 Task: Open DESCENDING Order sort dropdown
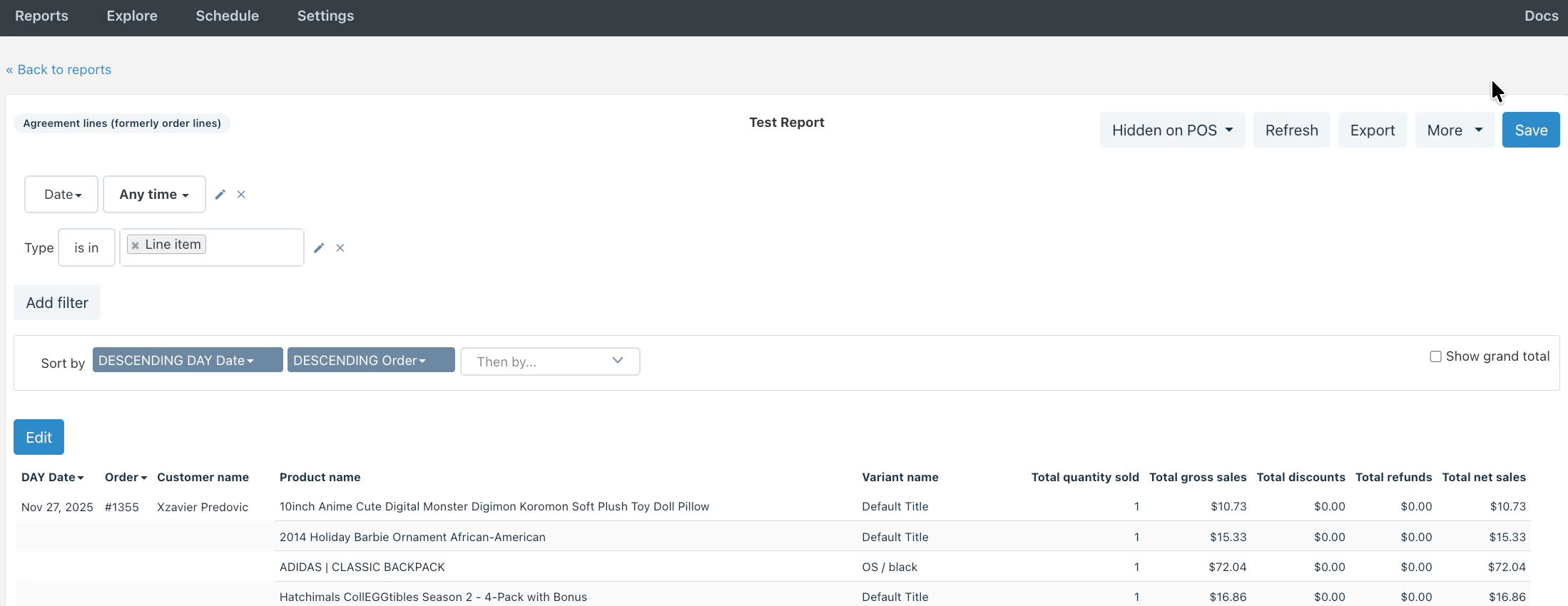click(371, 360)
